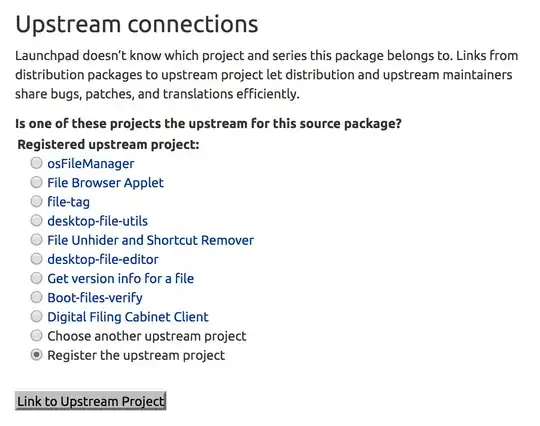Open the File Browser Applet link
This screenshot has width=540, height=426.
tap(105, 183)
